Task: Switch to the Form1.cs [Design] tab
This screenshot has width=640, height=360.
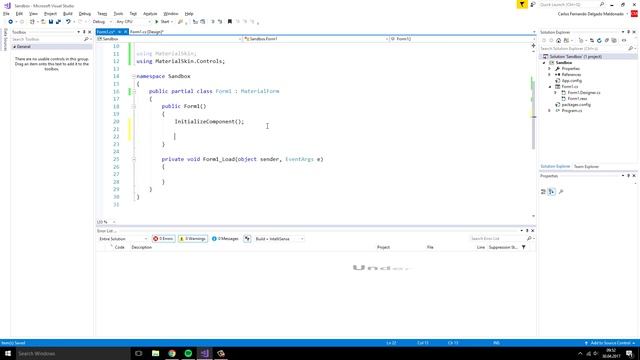Action: click(x=147, y=32)
